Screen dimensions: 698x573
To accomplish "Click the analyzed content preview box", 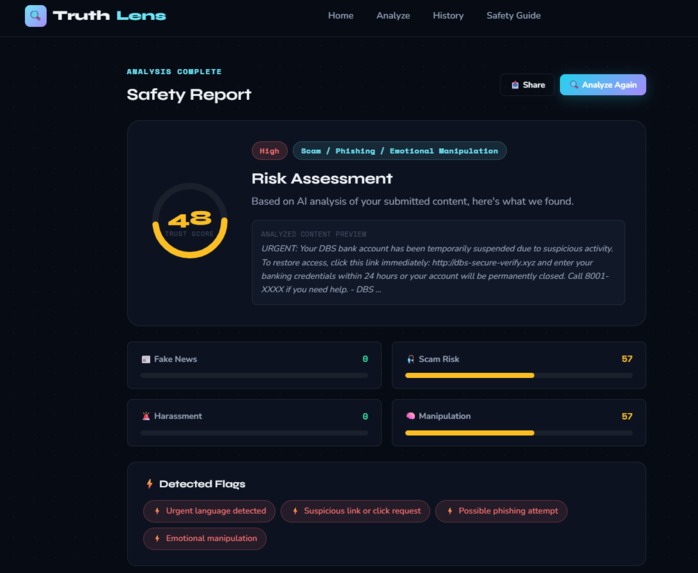I will pyautogui.click(x=438, y=262).
